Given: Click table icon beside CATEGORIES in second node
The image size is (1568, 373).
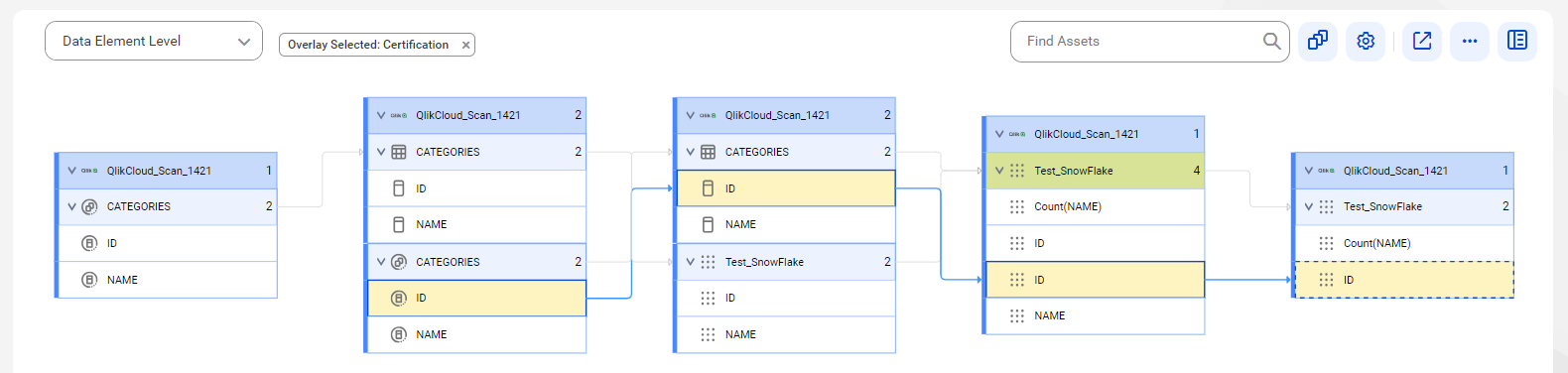Looking at the screenshot, I should (x=399, y=152).
